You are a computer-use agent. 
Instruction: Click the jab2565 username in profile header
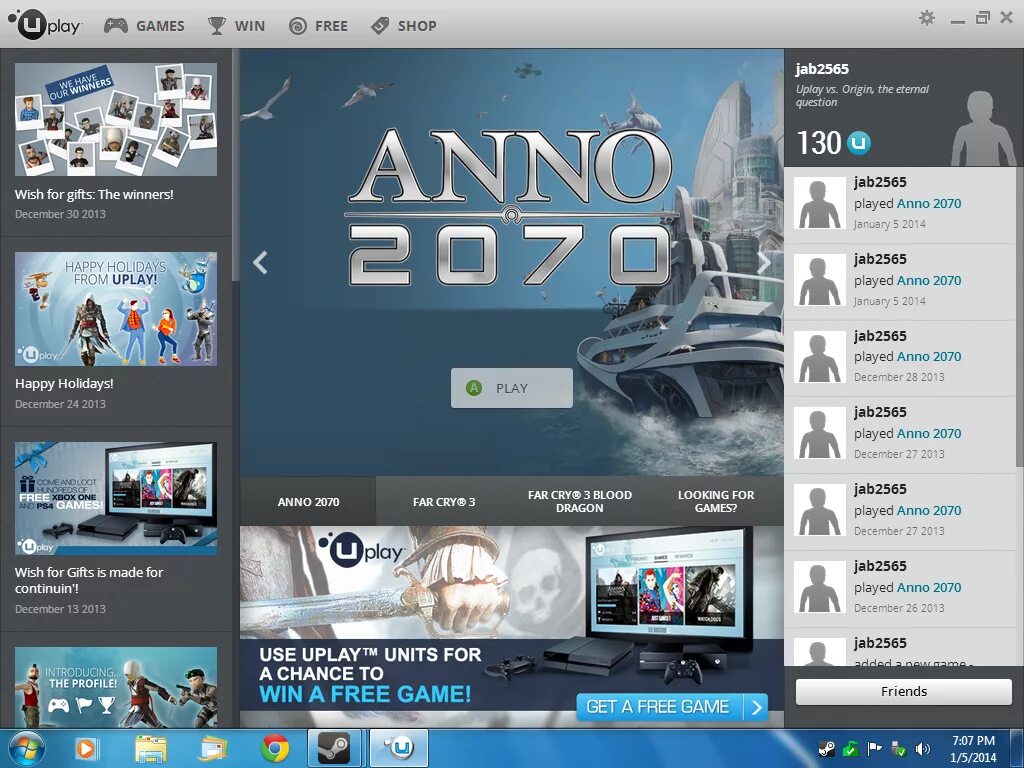pyautogui.click(x=822, y=69)
